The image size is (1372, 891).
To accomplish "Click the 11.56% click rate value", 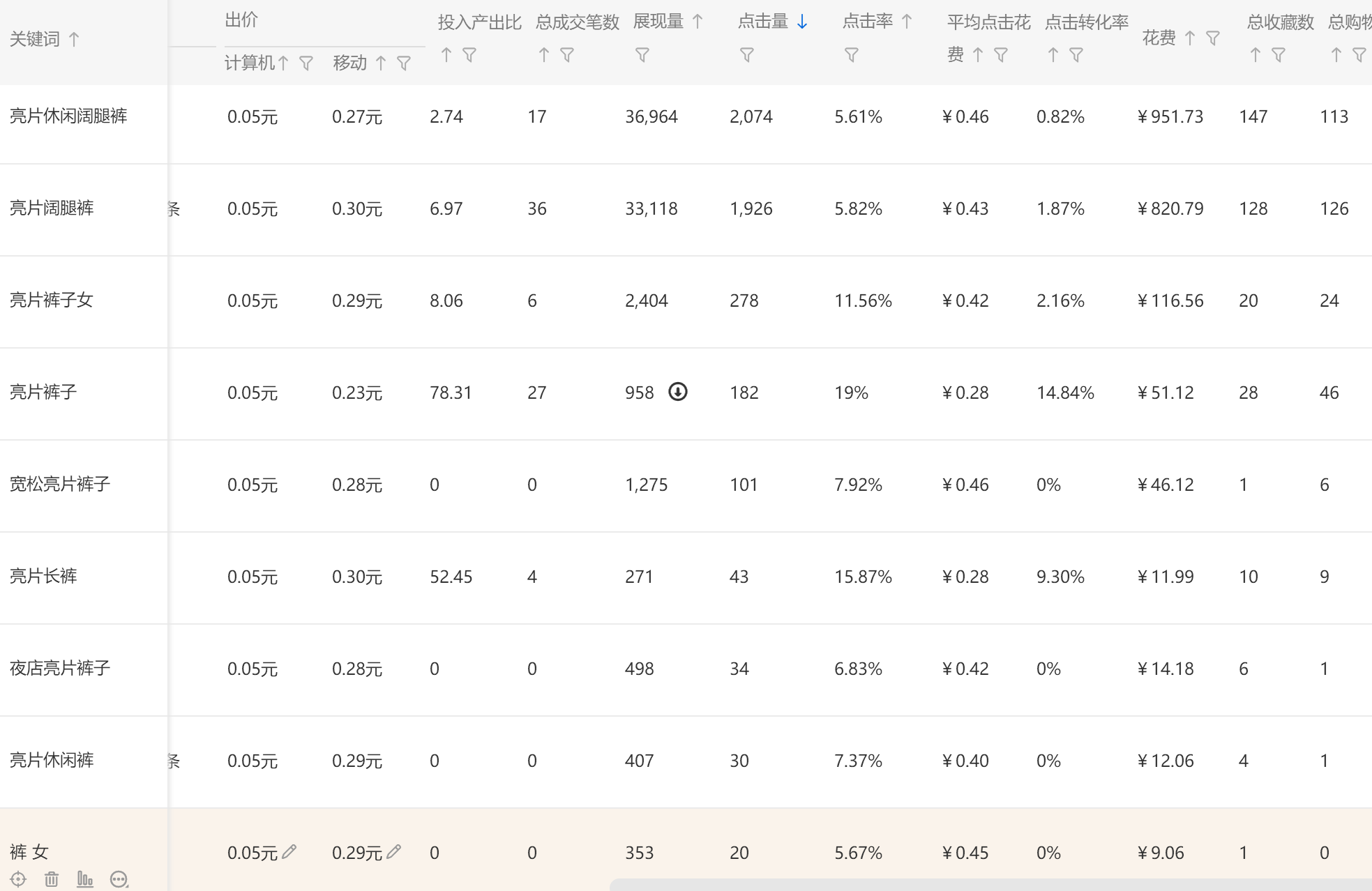I will pyautogui.click(x=864, y=300).
